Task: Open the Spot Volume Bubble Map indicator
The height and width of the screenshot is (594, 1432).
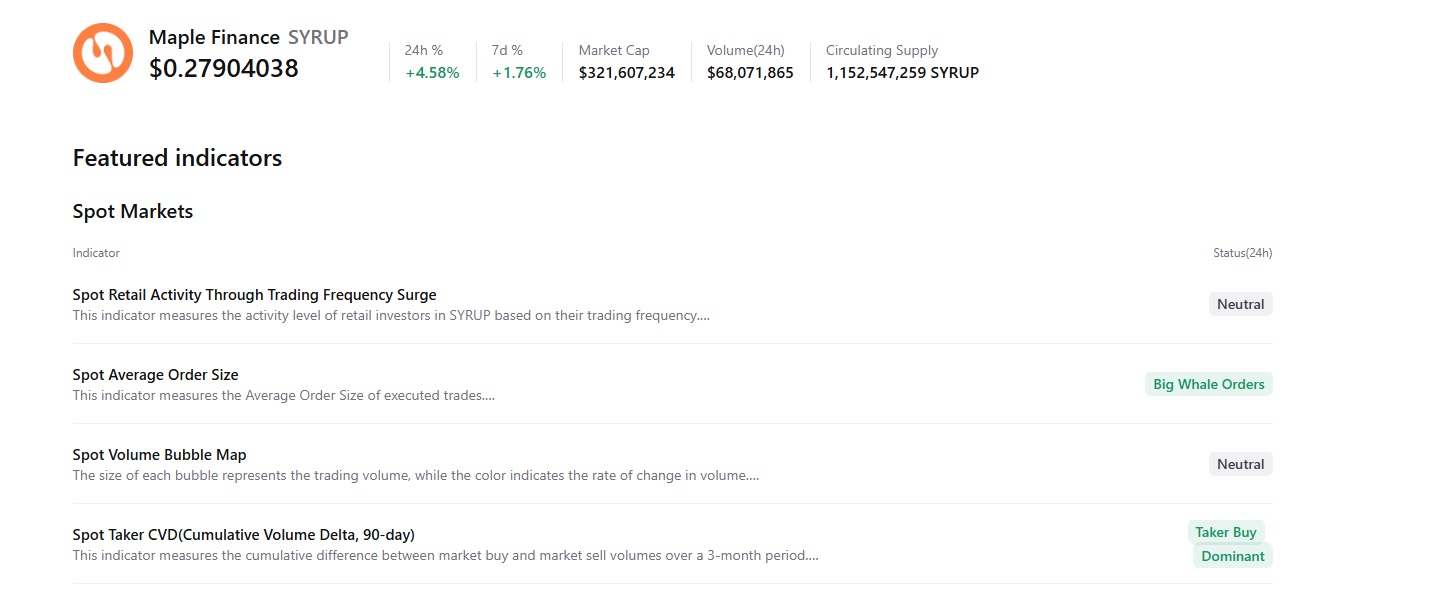Action: pos(159,454)
